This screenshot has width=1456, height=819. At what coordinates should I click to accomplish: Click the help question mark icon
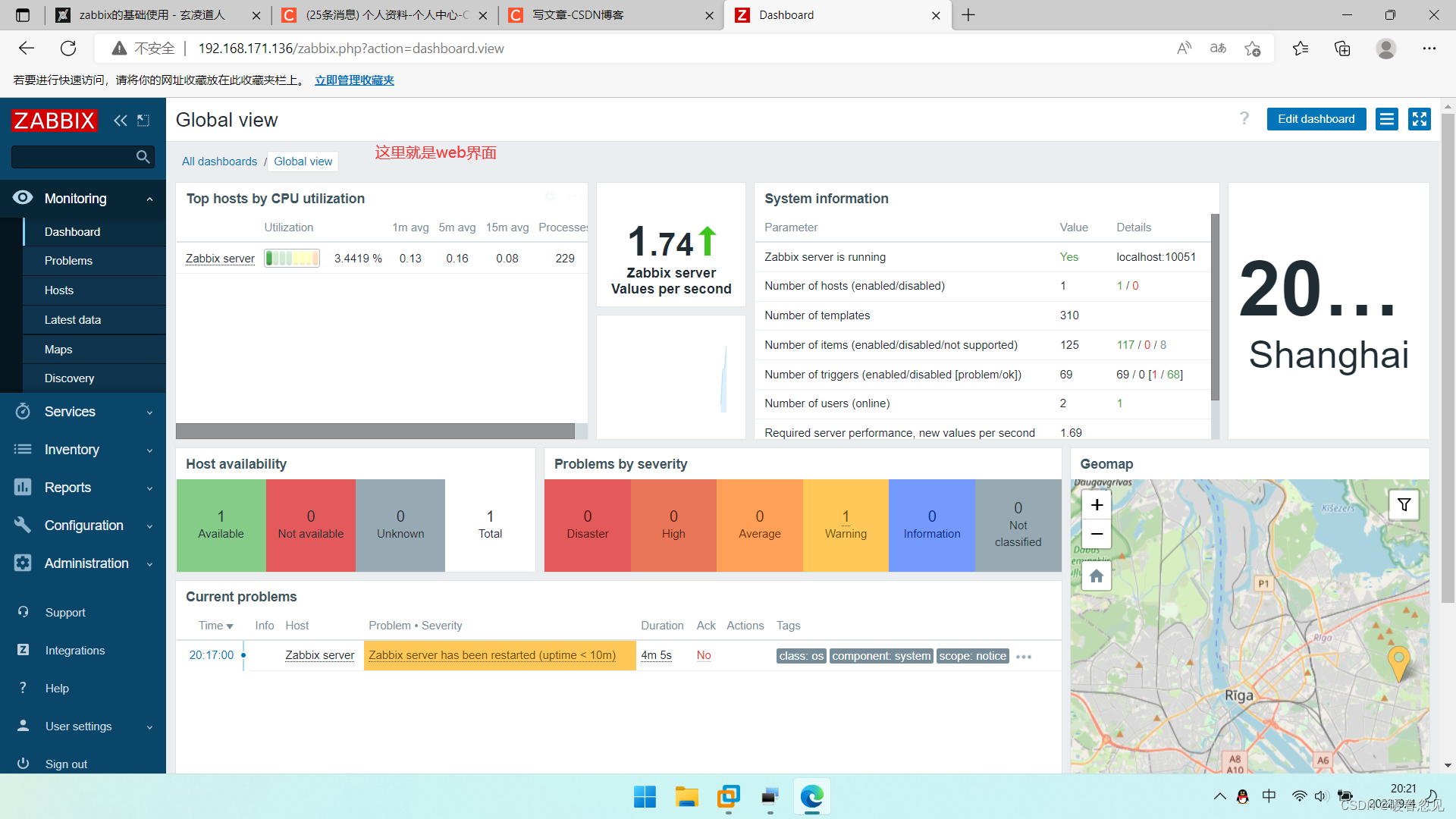click(x=1244, y=118)
